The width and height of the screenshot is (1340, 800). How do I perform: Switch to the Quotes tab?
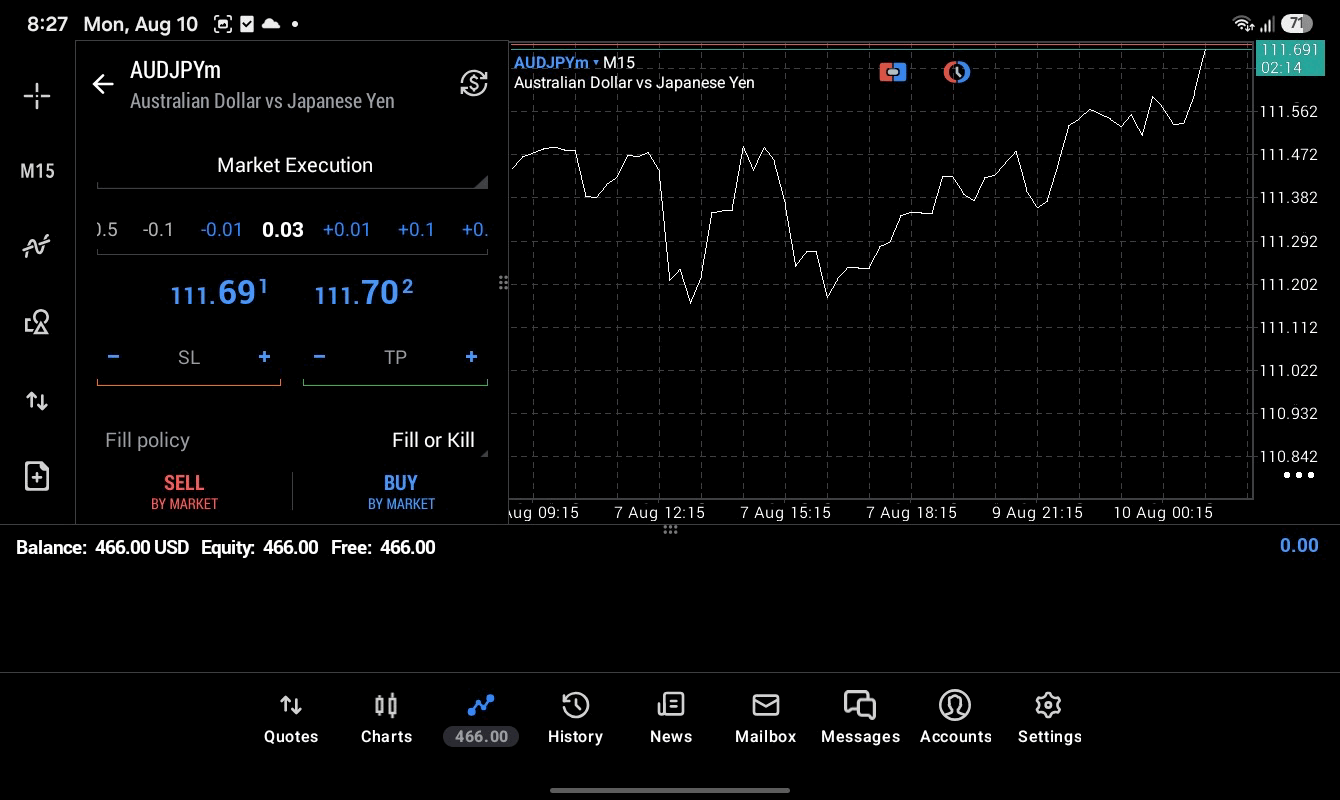click(291, 719)
